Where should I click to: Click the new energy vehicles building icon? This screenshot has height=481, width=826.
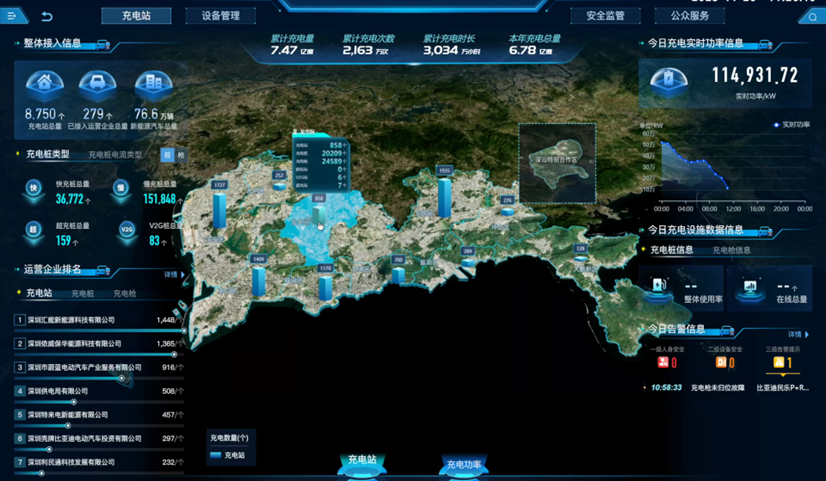(x=153, y=85)
